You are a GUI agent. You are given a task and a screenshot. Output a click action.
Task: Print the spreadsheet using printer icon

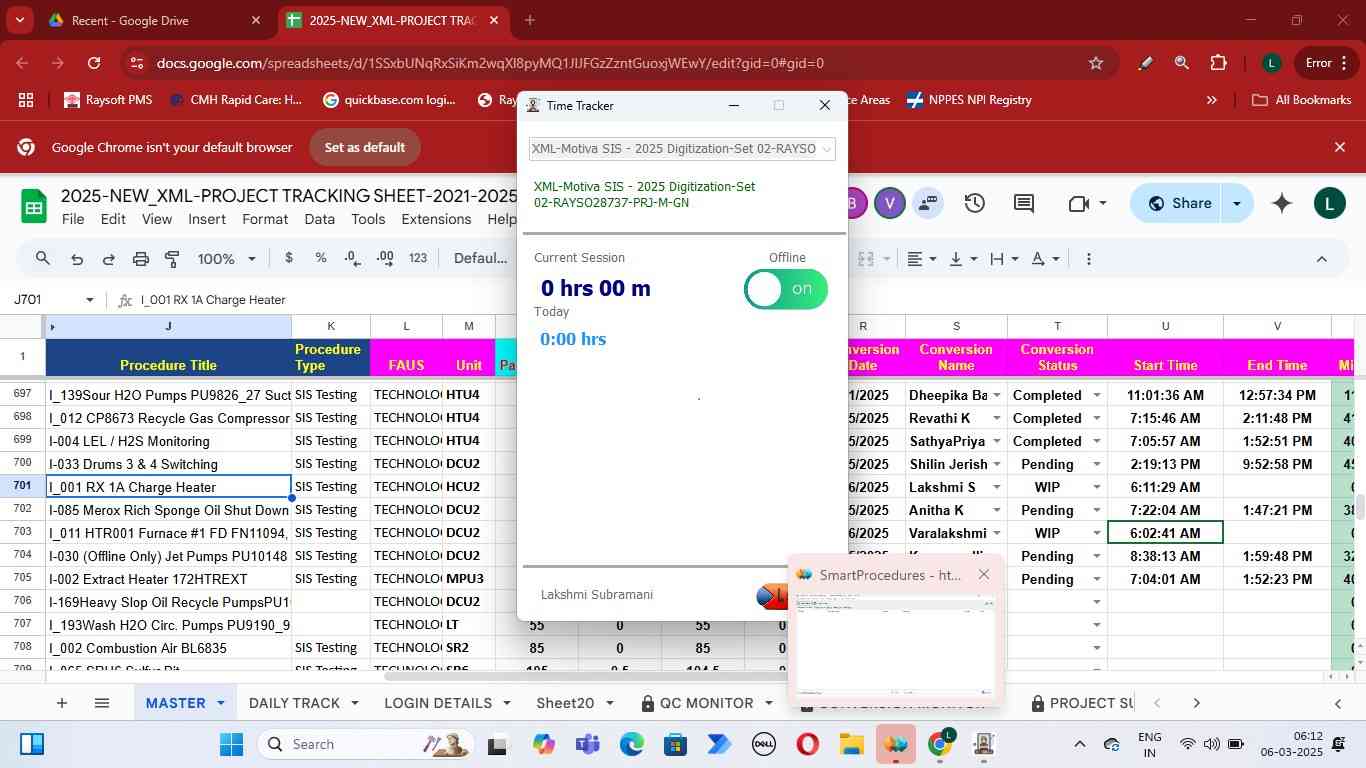(140, 258)
